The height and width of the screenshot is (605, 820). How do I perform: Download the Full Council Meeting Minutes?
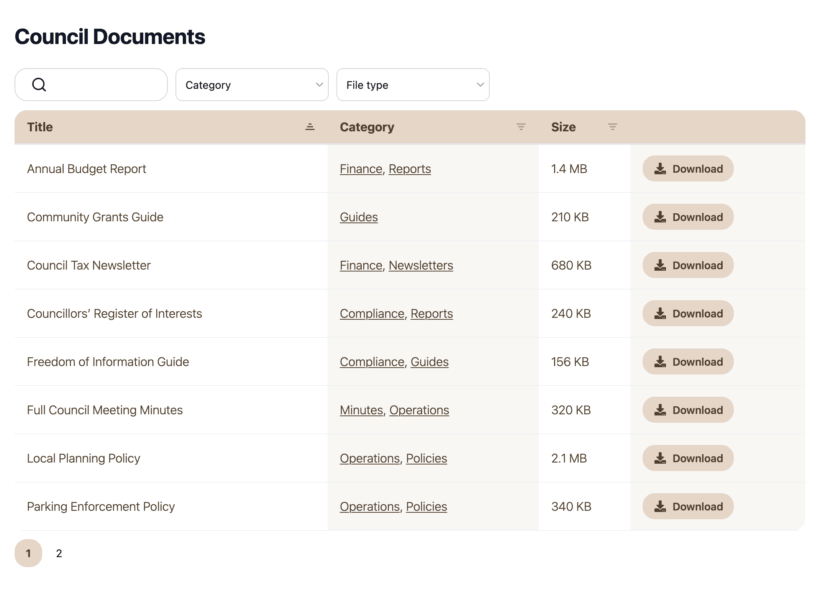(688, 410)
